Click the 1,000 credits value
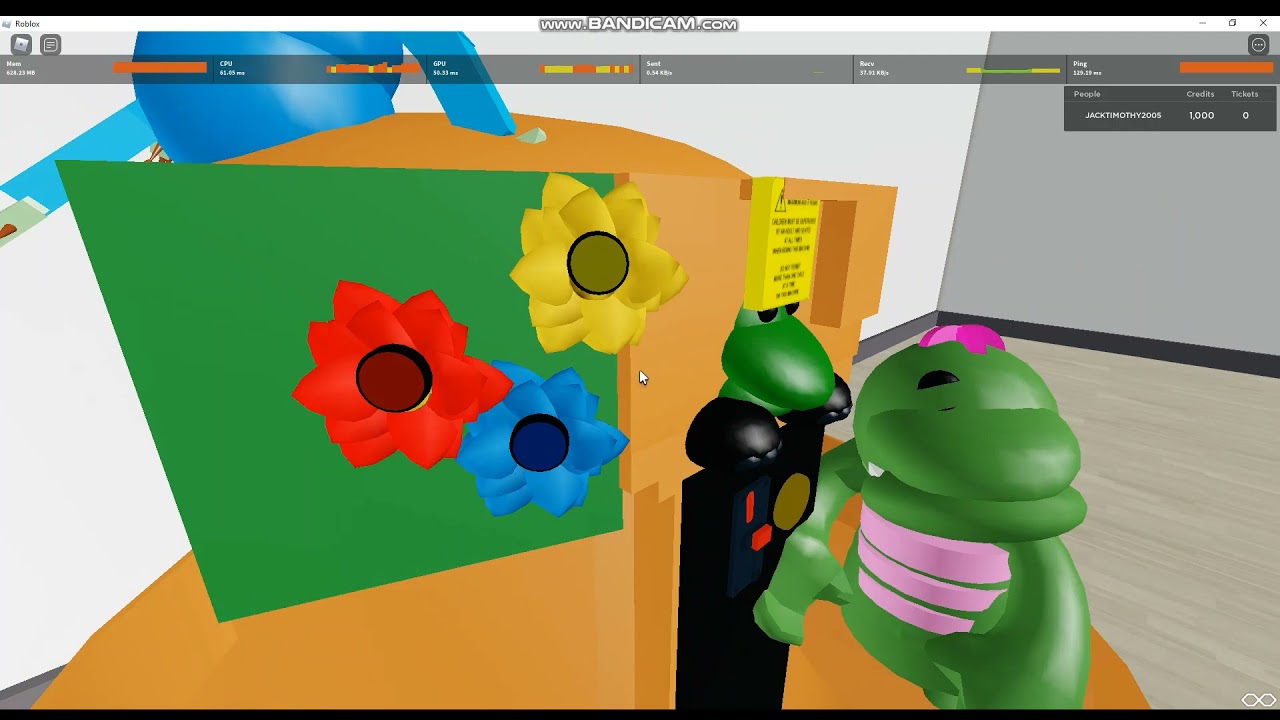This screenshot has width=1280, height=720. (x=1201, y=115)
